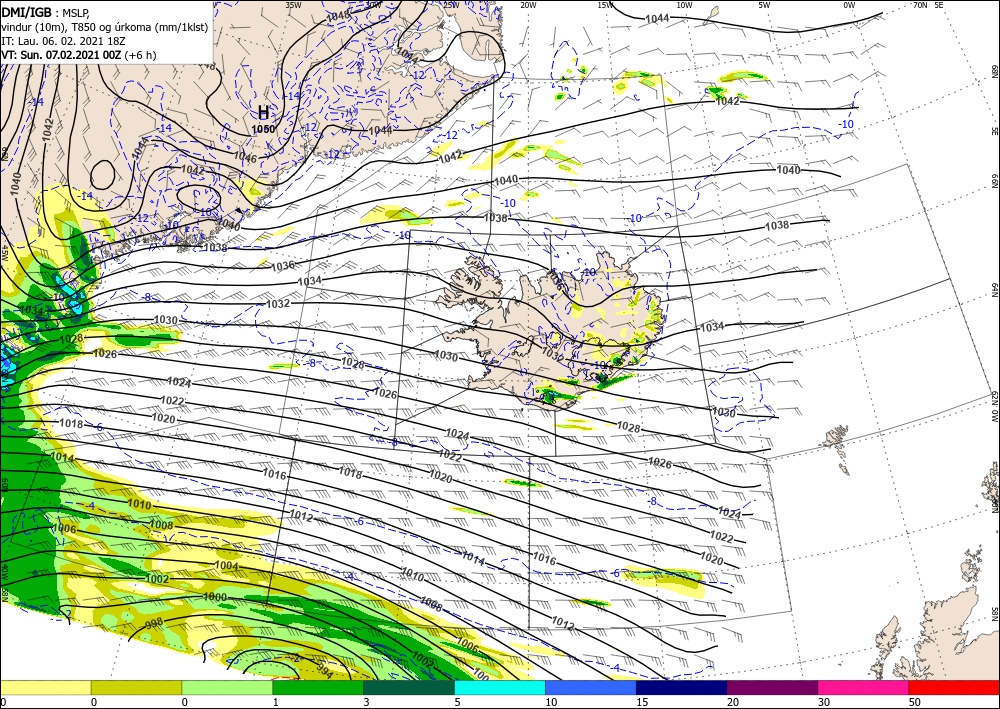Click legend value '5'
Viewport: 1000px width, 709px height.
point(457,702)
